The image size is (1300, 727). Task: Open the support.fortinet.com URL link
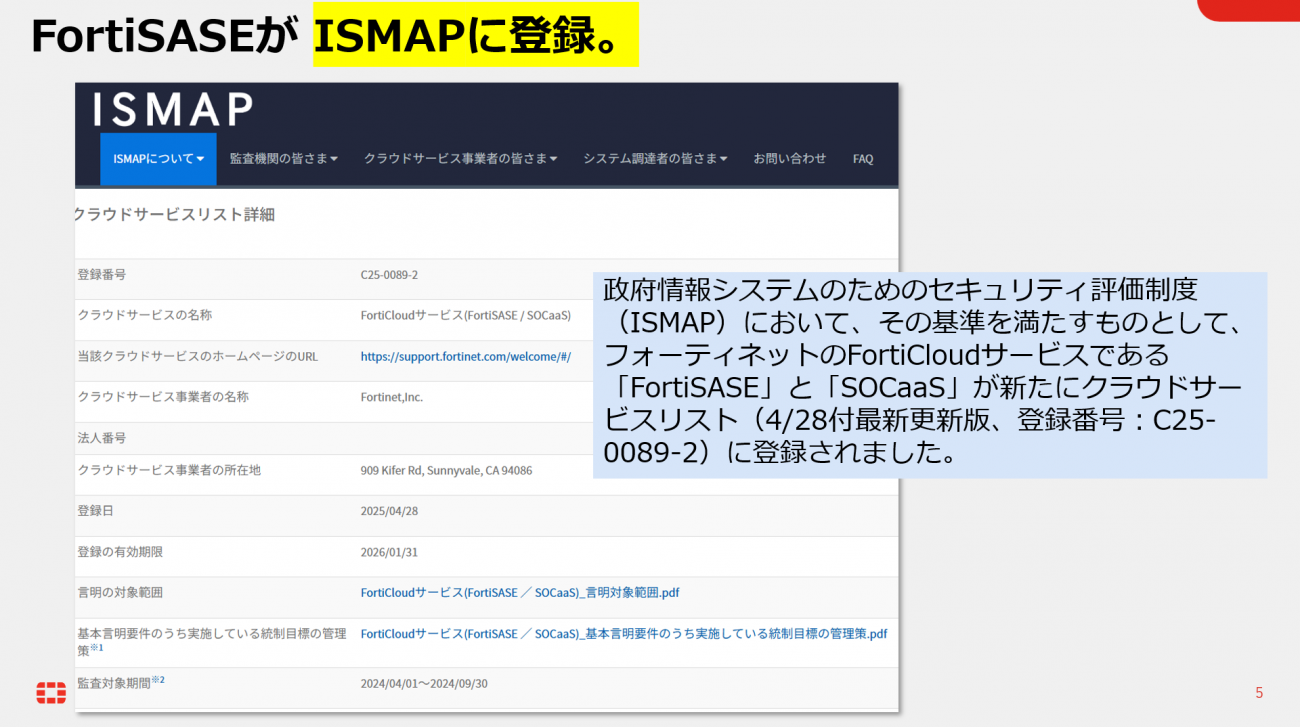click(x=465, y=357)
